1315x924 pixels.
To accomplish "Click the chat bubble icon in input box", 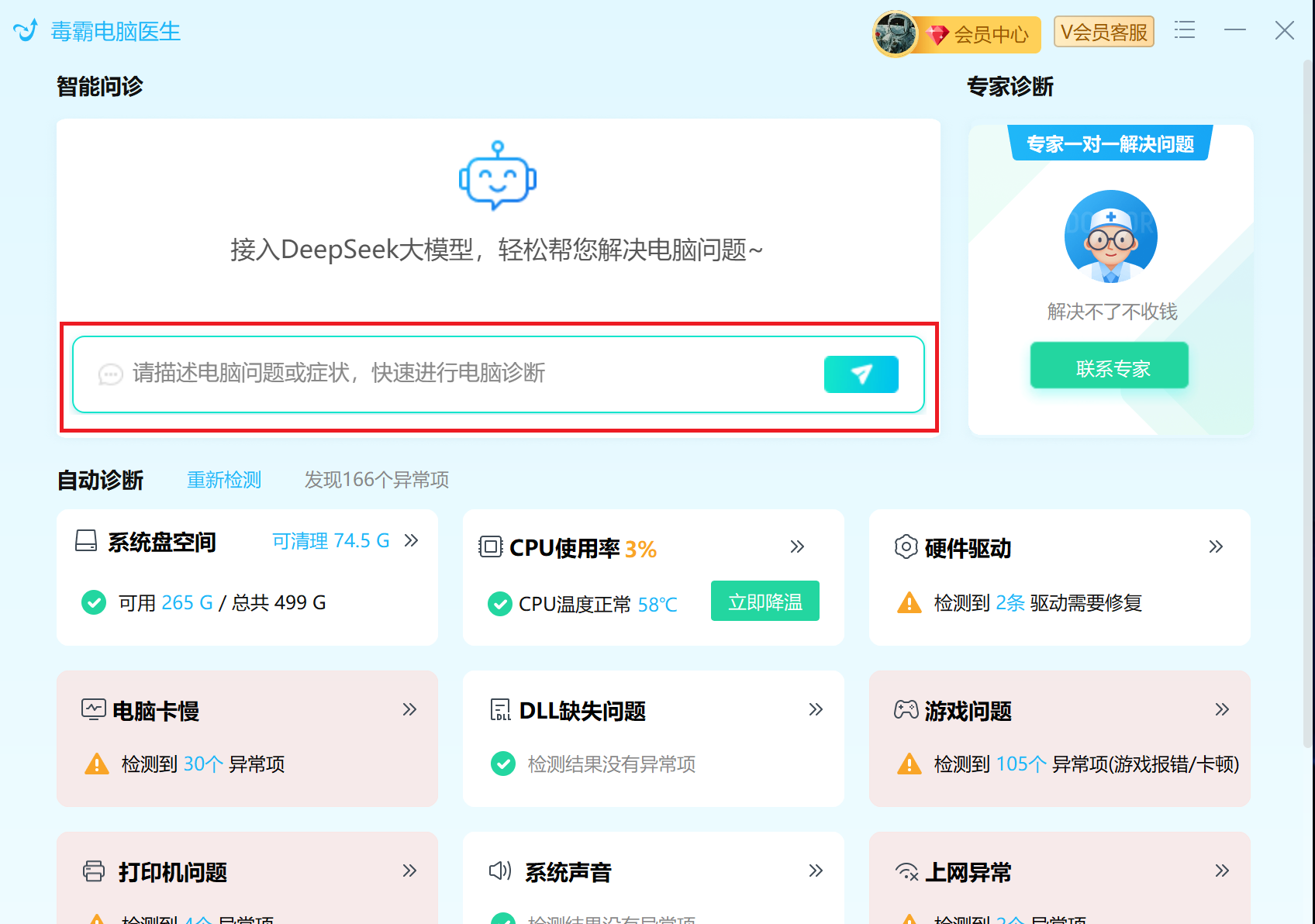I will 110,374.
